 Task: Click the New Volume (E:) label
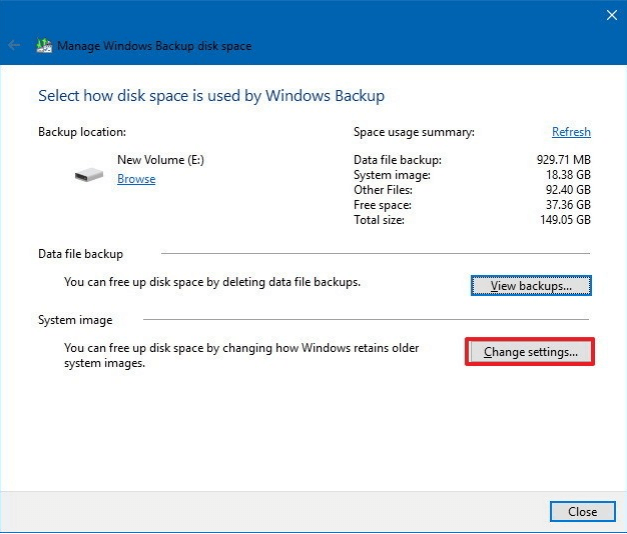pos(160,159)
